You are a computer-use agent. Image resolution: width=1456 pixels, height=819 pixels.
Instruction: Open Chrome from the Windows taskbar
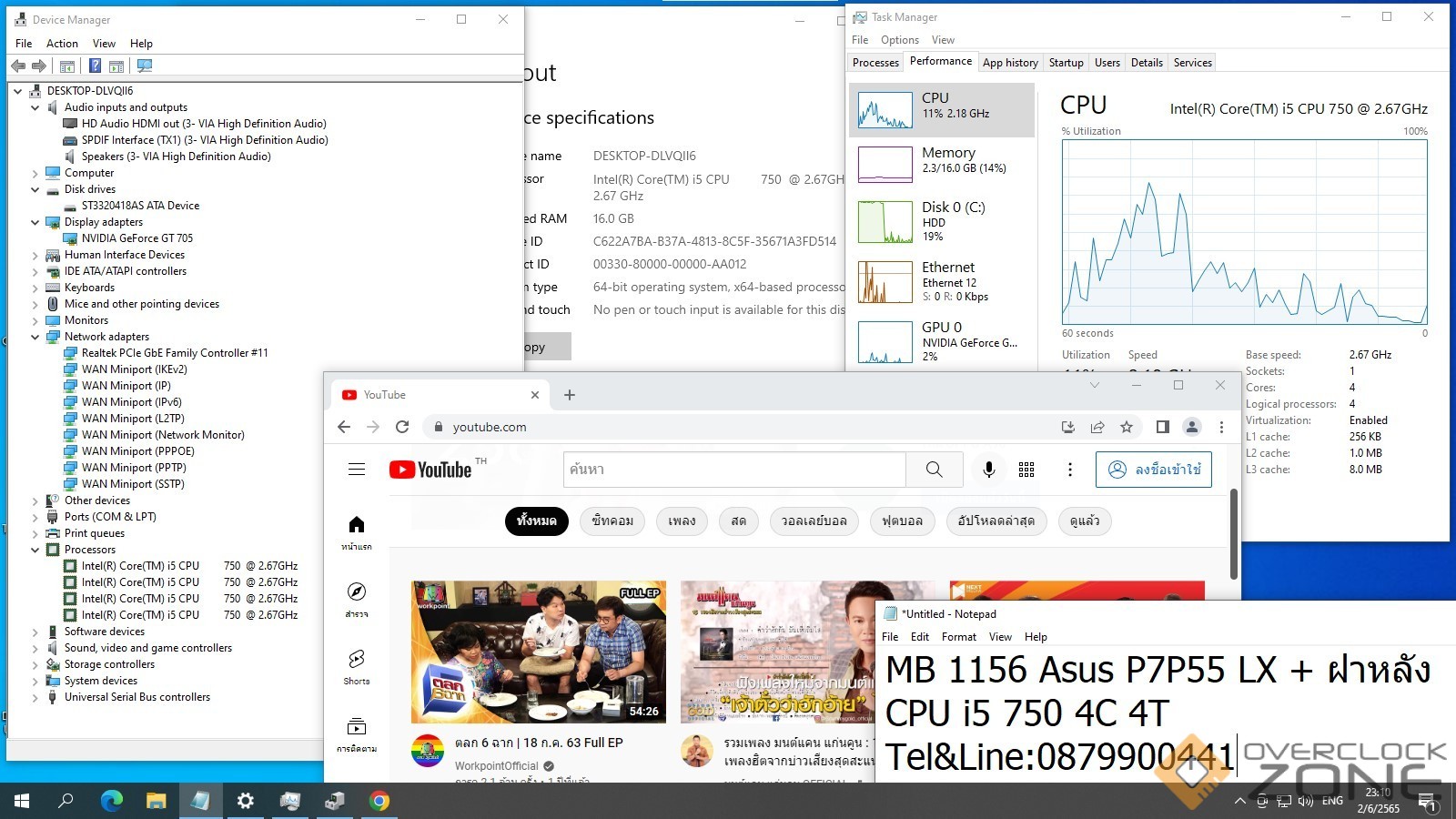coord(379,801)
